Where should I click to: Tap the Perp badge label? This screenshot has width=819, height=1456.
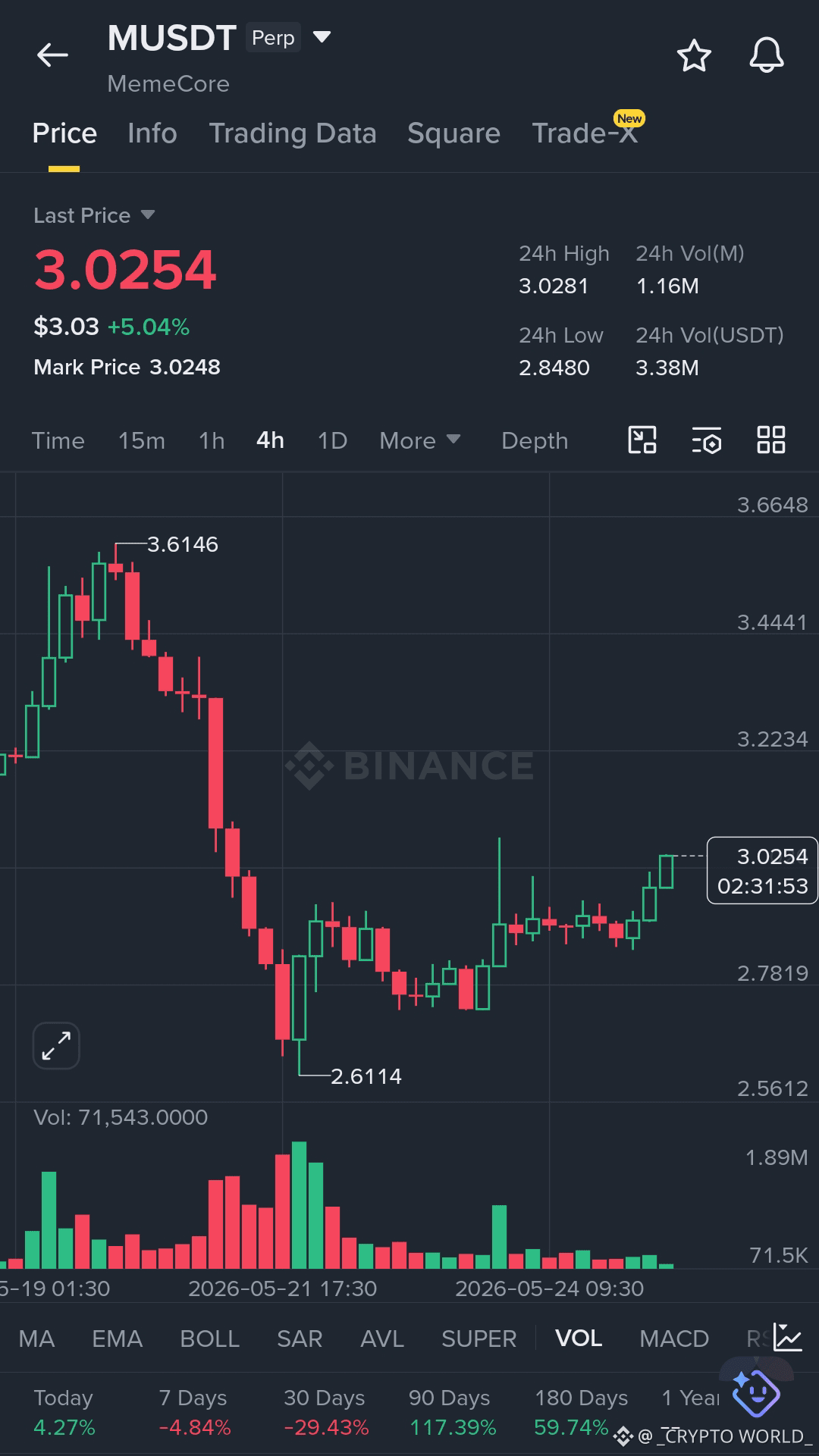273,37
